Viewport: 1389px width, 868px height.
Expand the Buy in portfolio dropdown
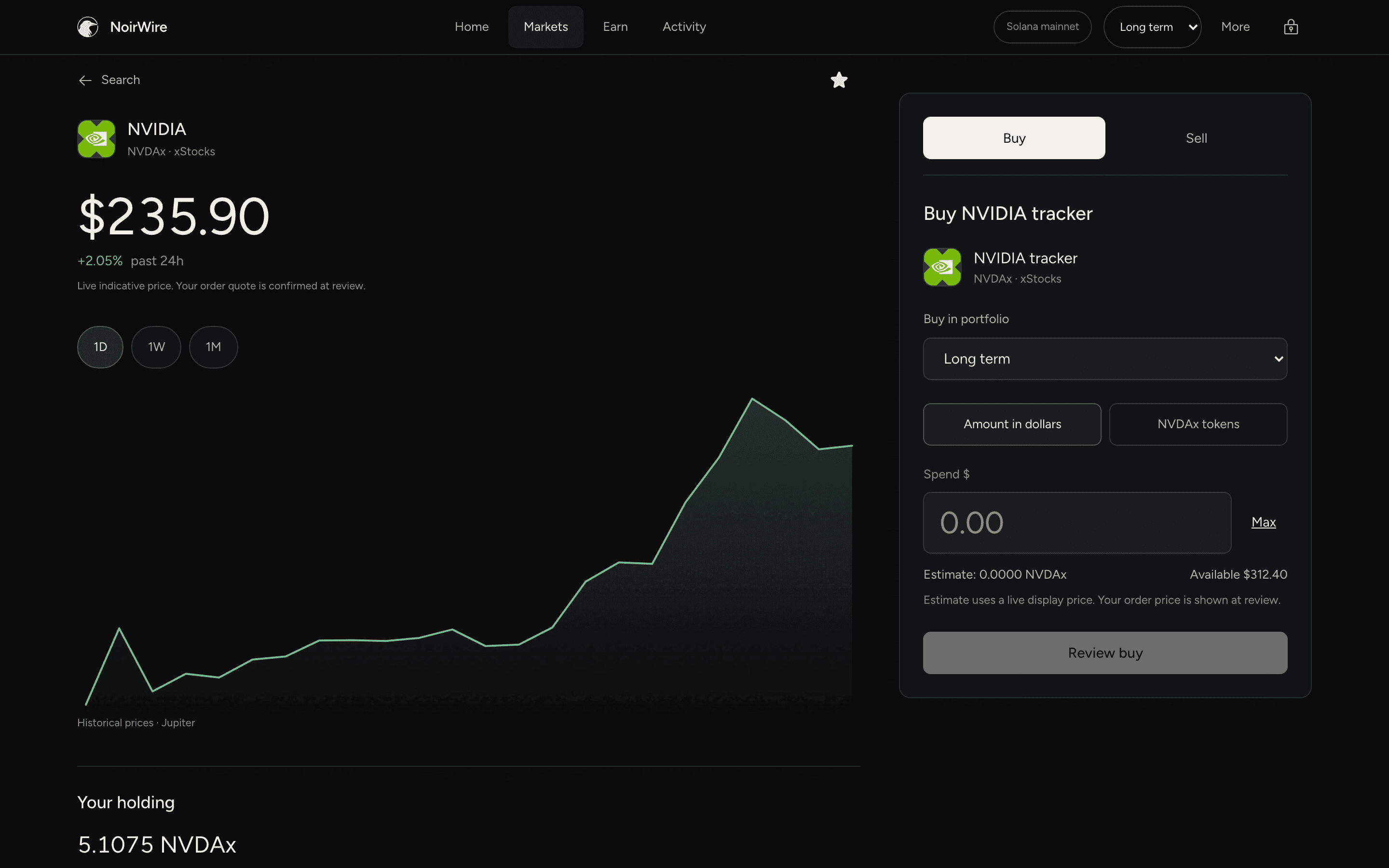(1105, 359)
